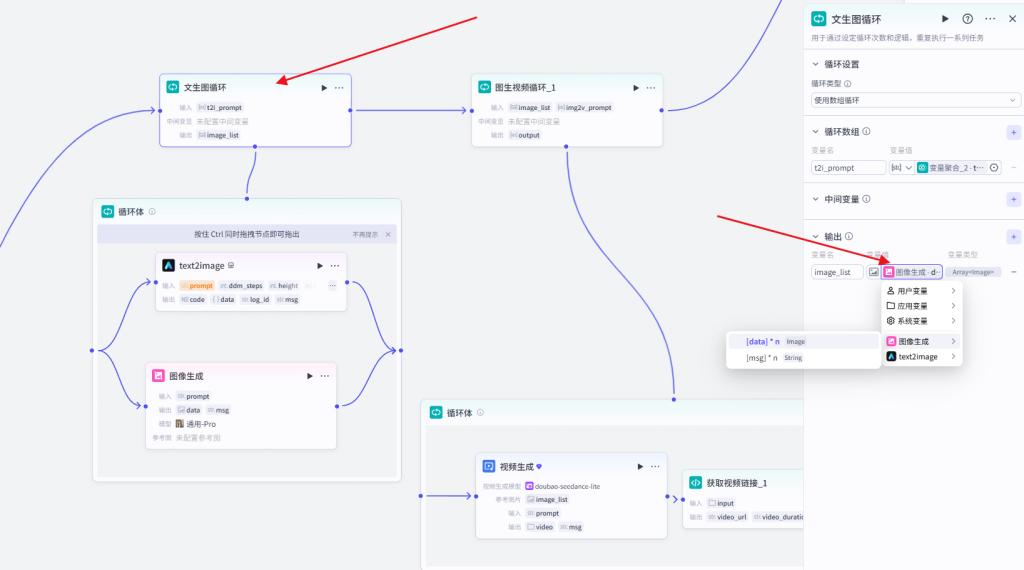Show more text2image input parameters

pyautogui.click(x=332, y=285)
